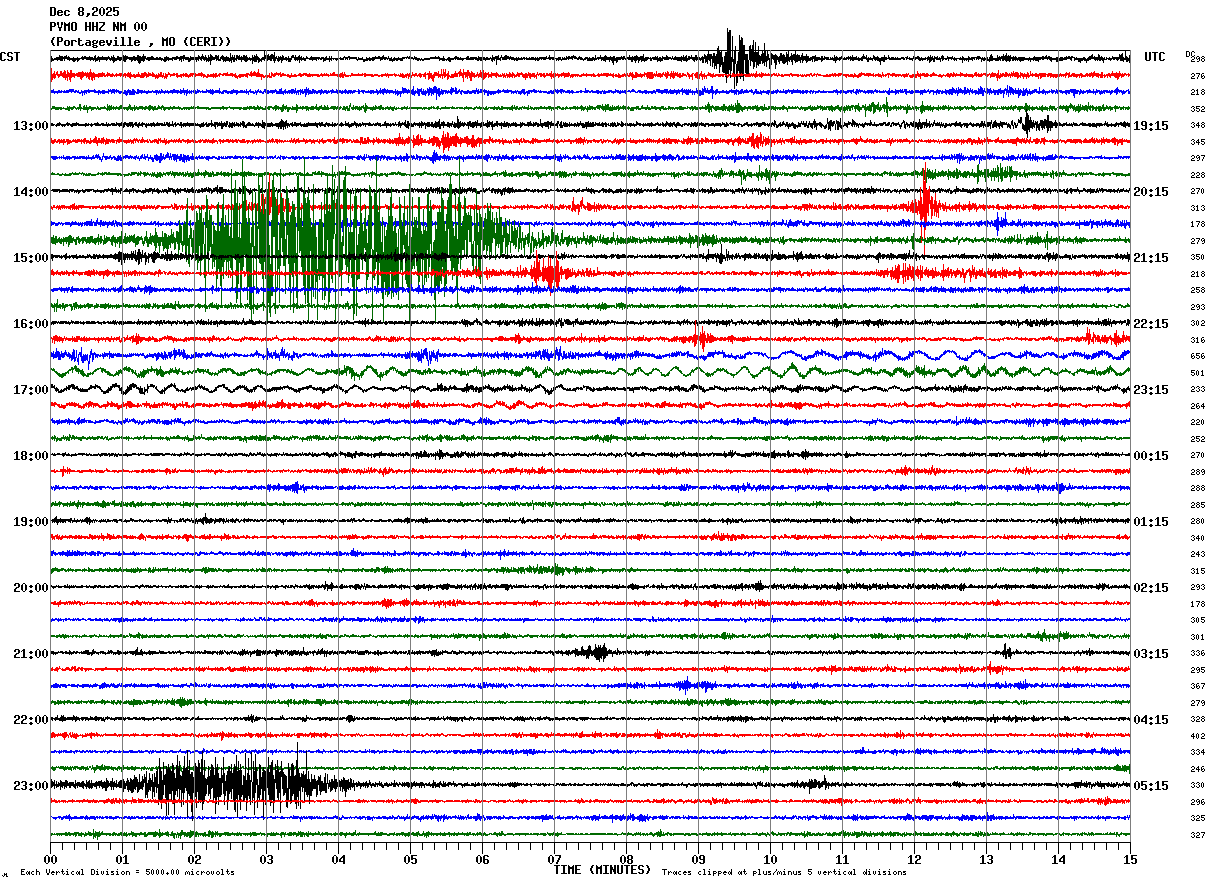This screenshot has width=1210, height=886.
Task: Click the DC offset value 501
Action: [x=1197, y=373]
